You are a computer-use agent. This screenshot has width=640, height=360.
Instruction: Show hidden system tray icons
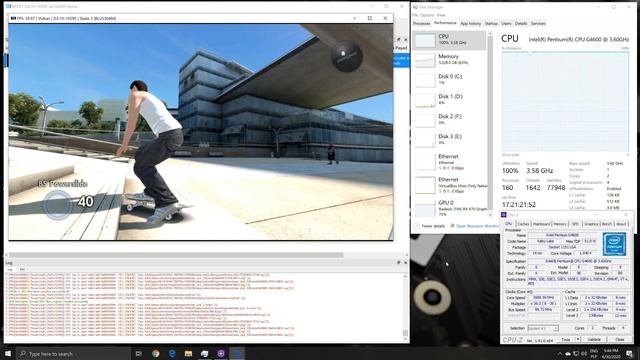tap(559, 353)
